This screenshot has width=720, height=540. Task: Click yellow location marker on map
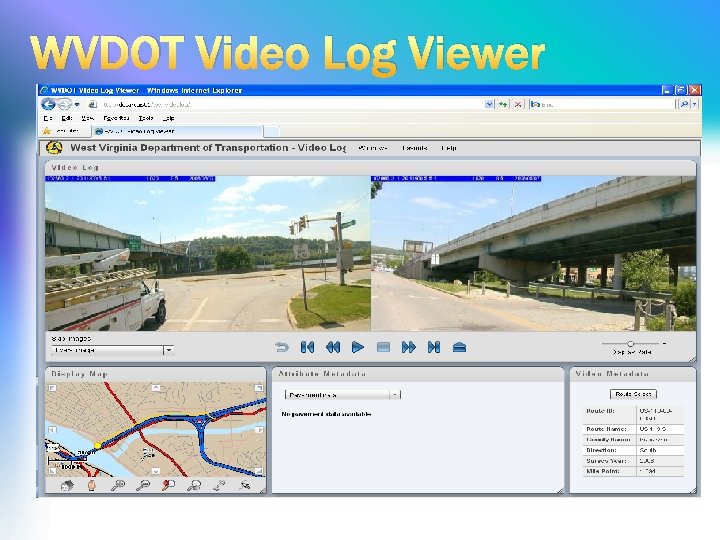click(x=98, y=445)
